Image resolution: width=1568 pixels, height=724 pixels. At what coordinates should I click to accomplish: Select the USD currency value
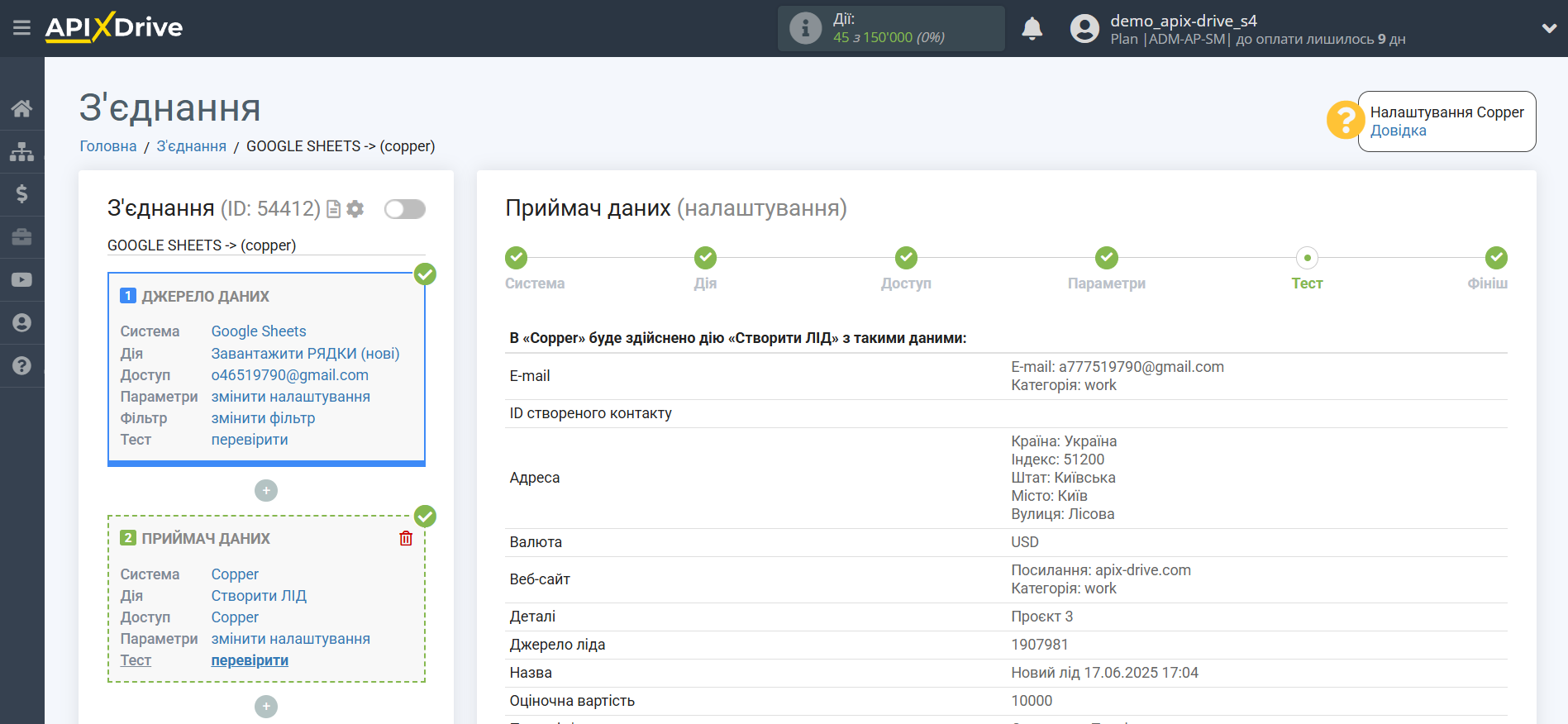(1025, 542)
